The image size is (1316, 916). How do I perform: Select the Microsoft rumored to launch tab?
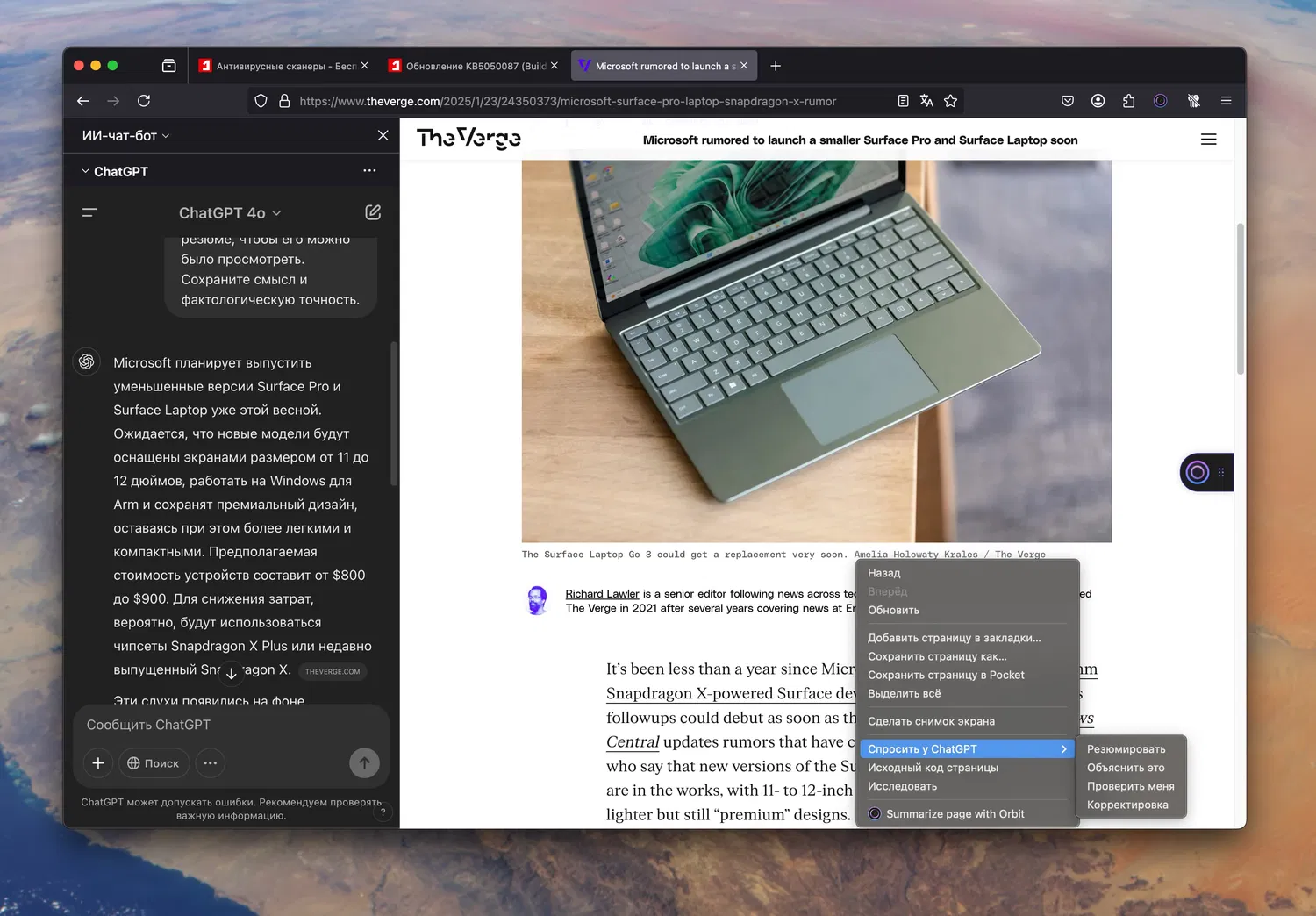(663, 66)
